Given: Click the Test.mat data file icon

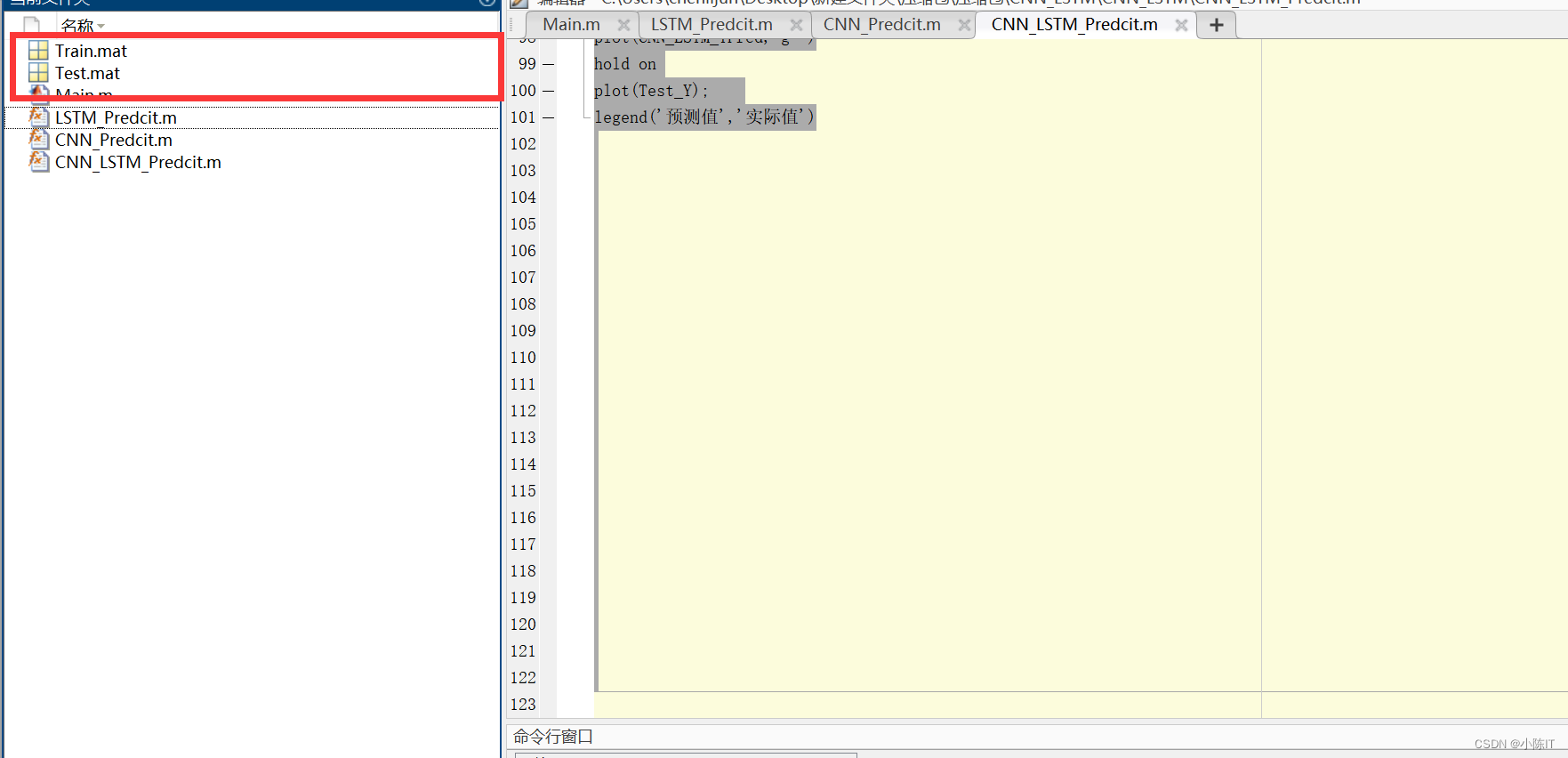Looking at the screenshot, I should tap(38, 73).
